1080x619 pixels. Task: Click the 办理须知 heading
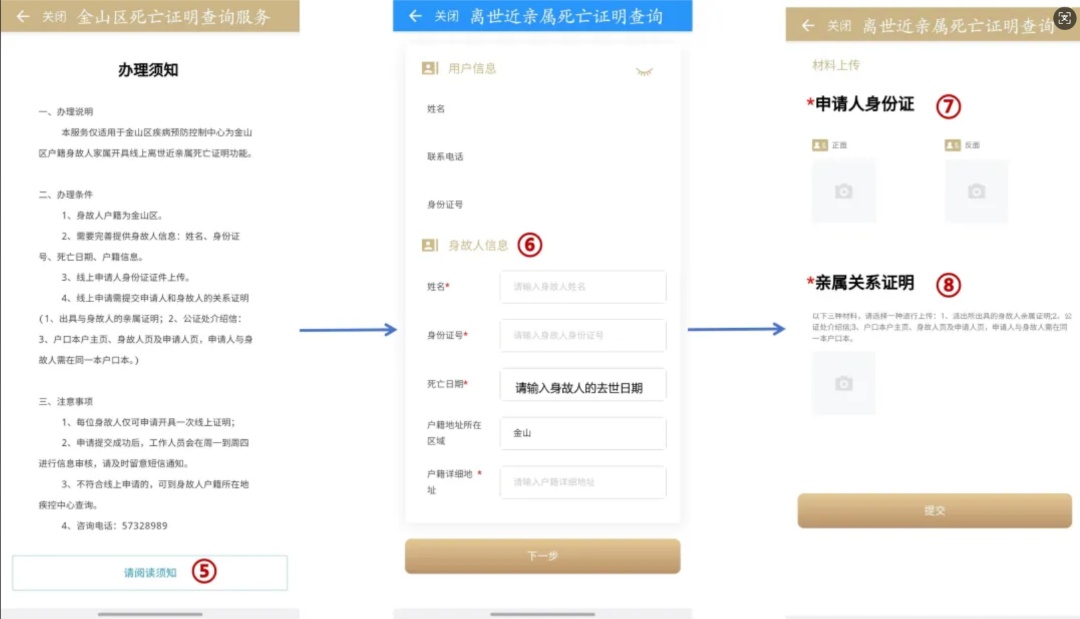148,70
